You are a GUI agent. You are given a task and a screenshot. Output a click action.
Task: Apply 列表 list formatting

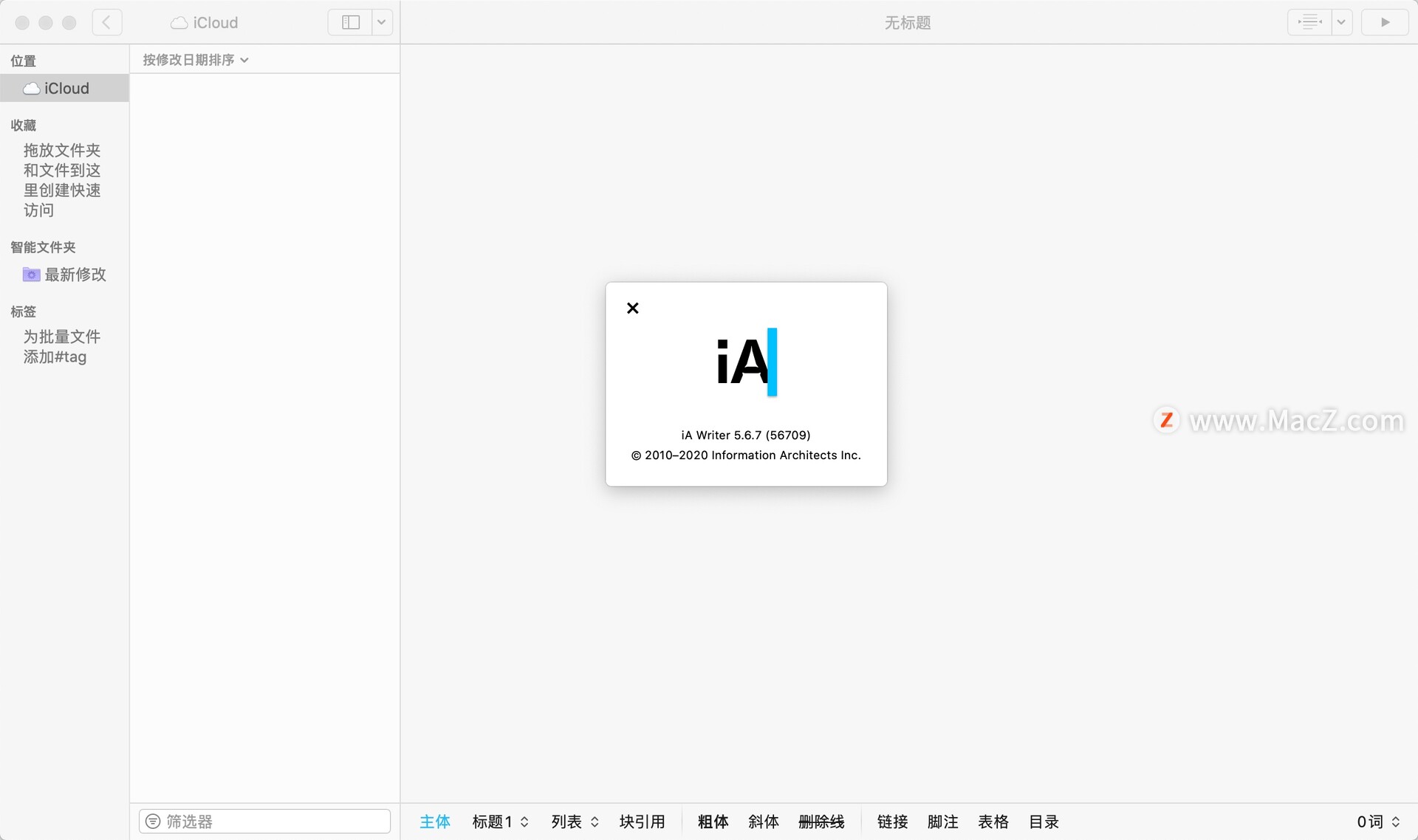[566, 822]
